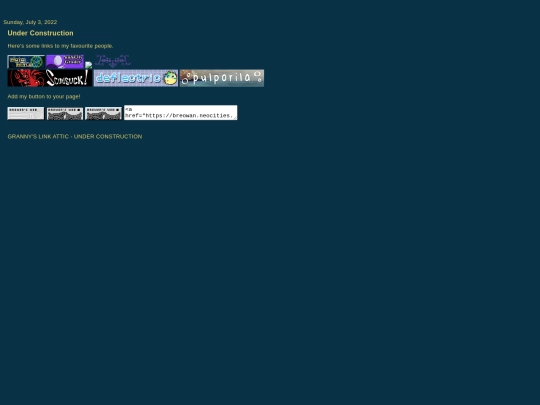Visit the Scumsuck banner link

click(x=50, y=78)
